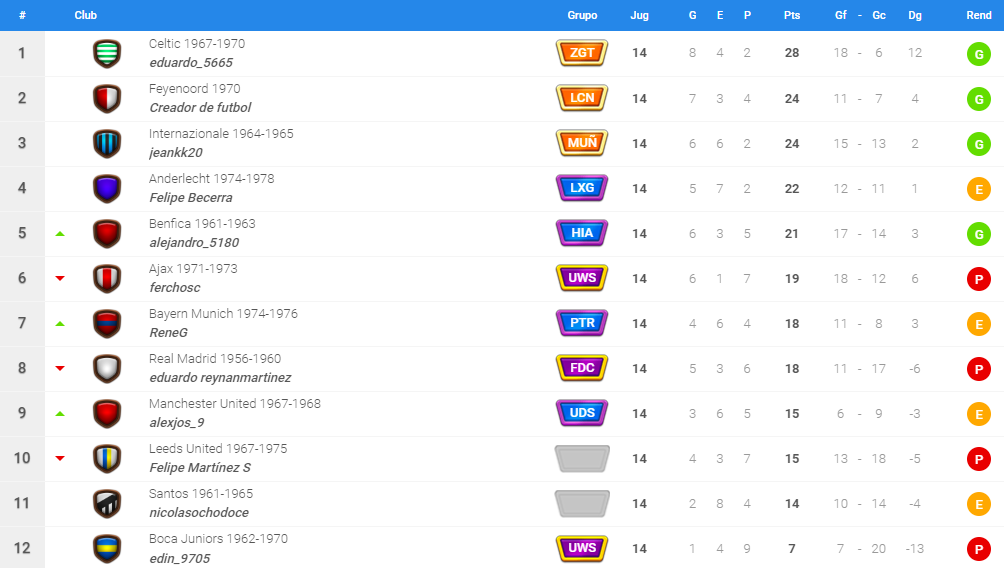The width and height of the screenshot is (1004, 568).
Task: Click the green G form indicator for Celtic
Action: point(978,54)
